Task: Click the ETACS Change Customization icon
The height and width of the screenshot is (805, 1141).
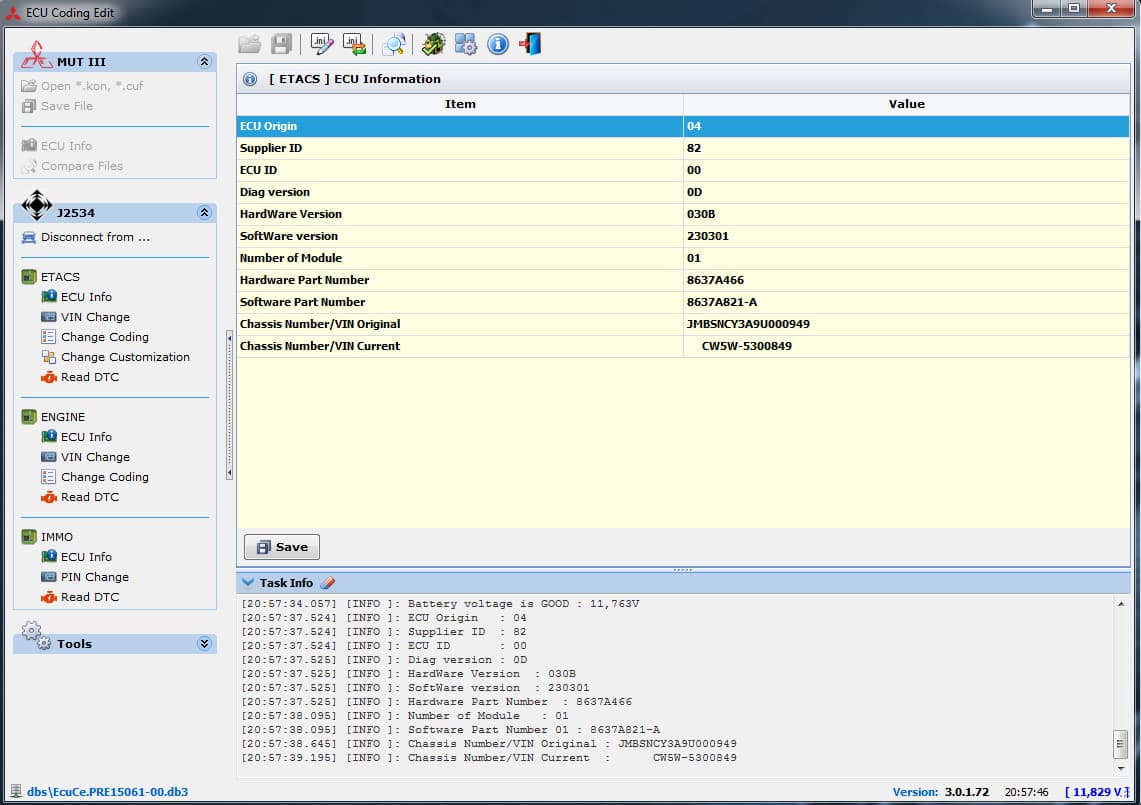Action: (x=49, y=357)
